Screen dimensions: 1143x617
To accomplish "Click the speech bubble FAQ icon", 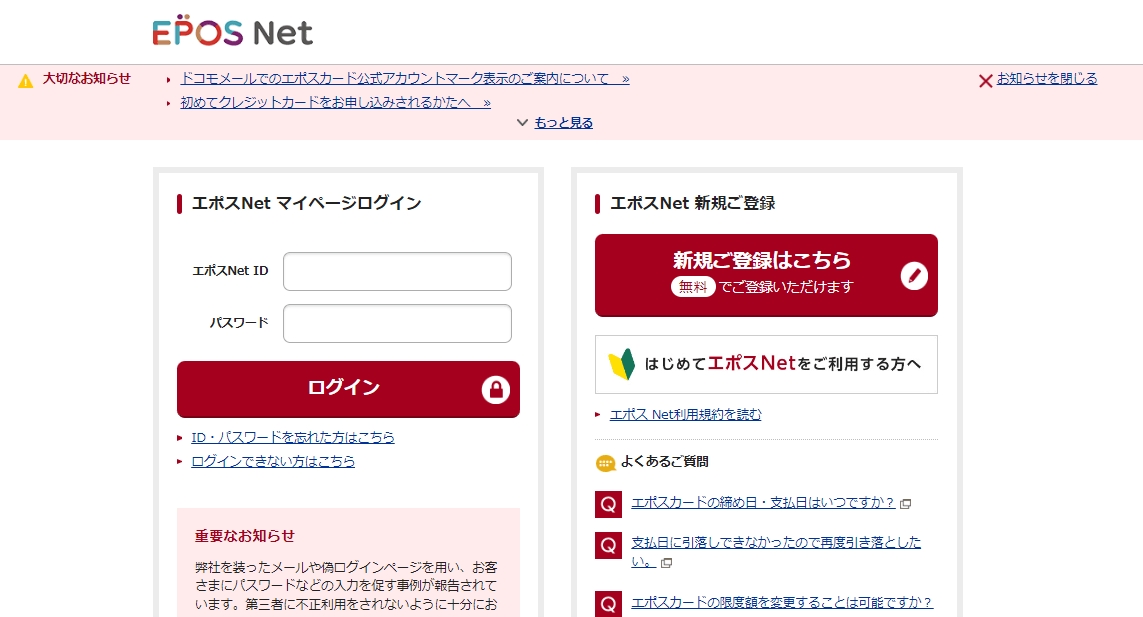I will [605, 463].
